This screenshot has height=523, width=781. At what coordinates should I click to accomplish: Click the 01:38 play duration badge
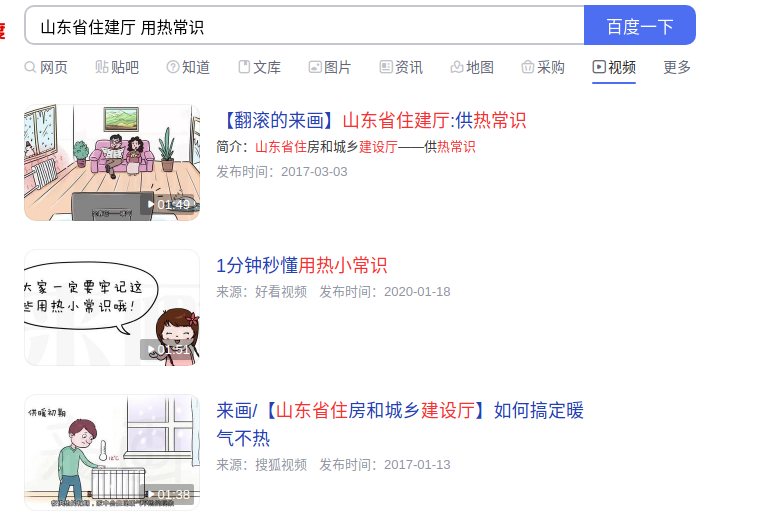168,494
